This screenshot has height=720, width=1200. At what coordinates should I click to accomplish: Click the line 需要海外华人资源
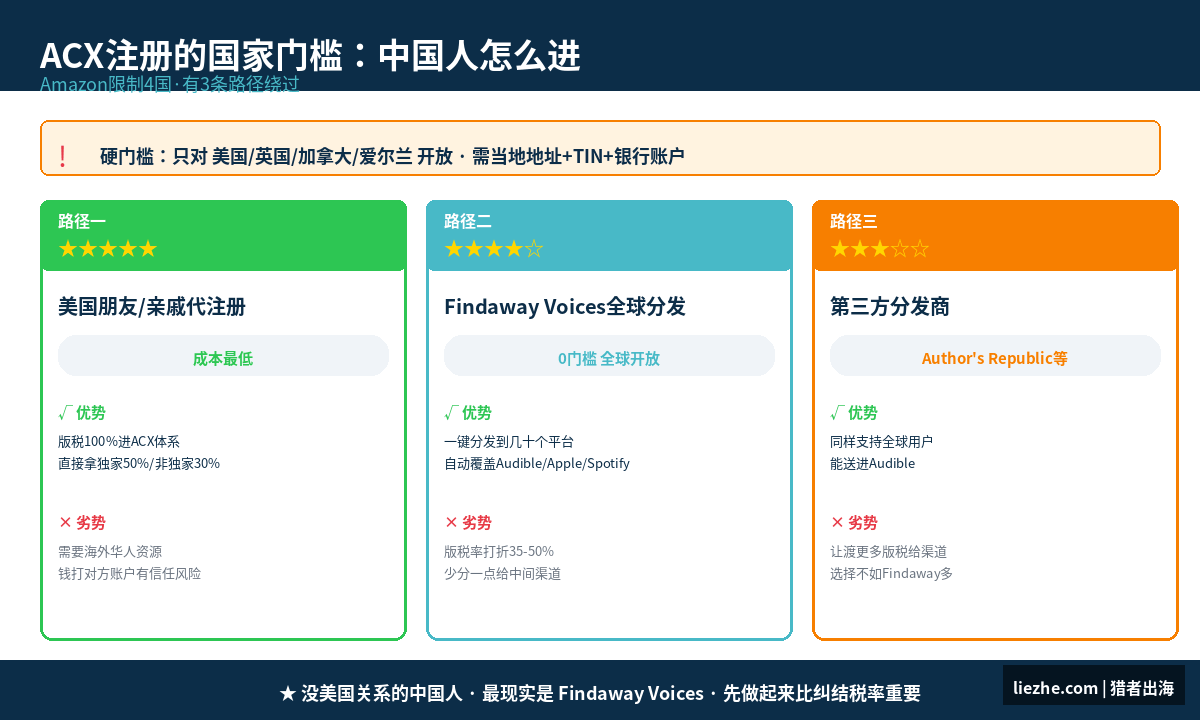(110, 551)
